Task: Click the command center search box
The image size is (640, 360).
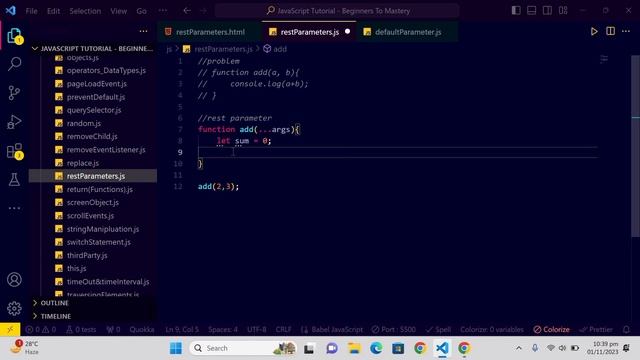Action: pos(337,11)
